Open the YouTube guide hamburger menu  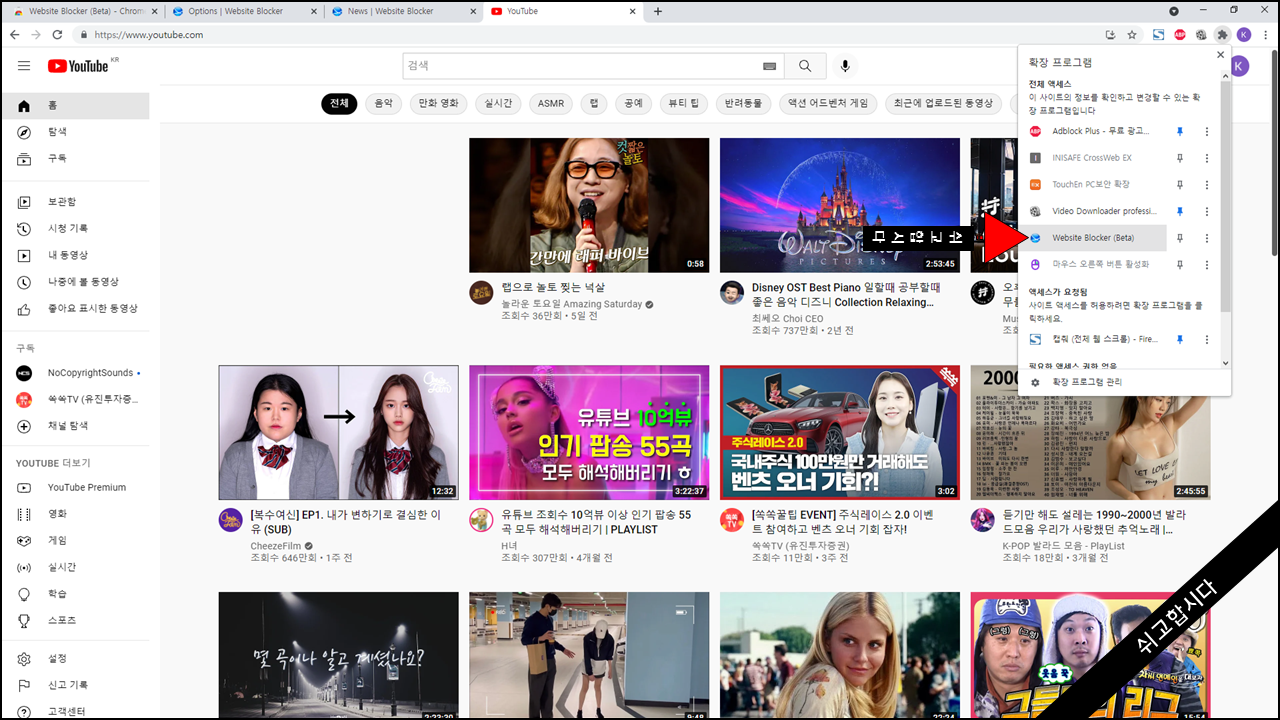click(24, 66)
